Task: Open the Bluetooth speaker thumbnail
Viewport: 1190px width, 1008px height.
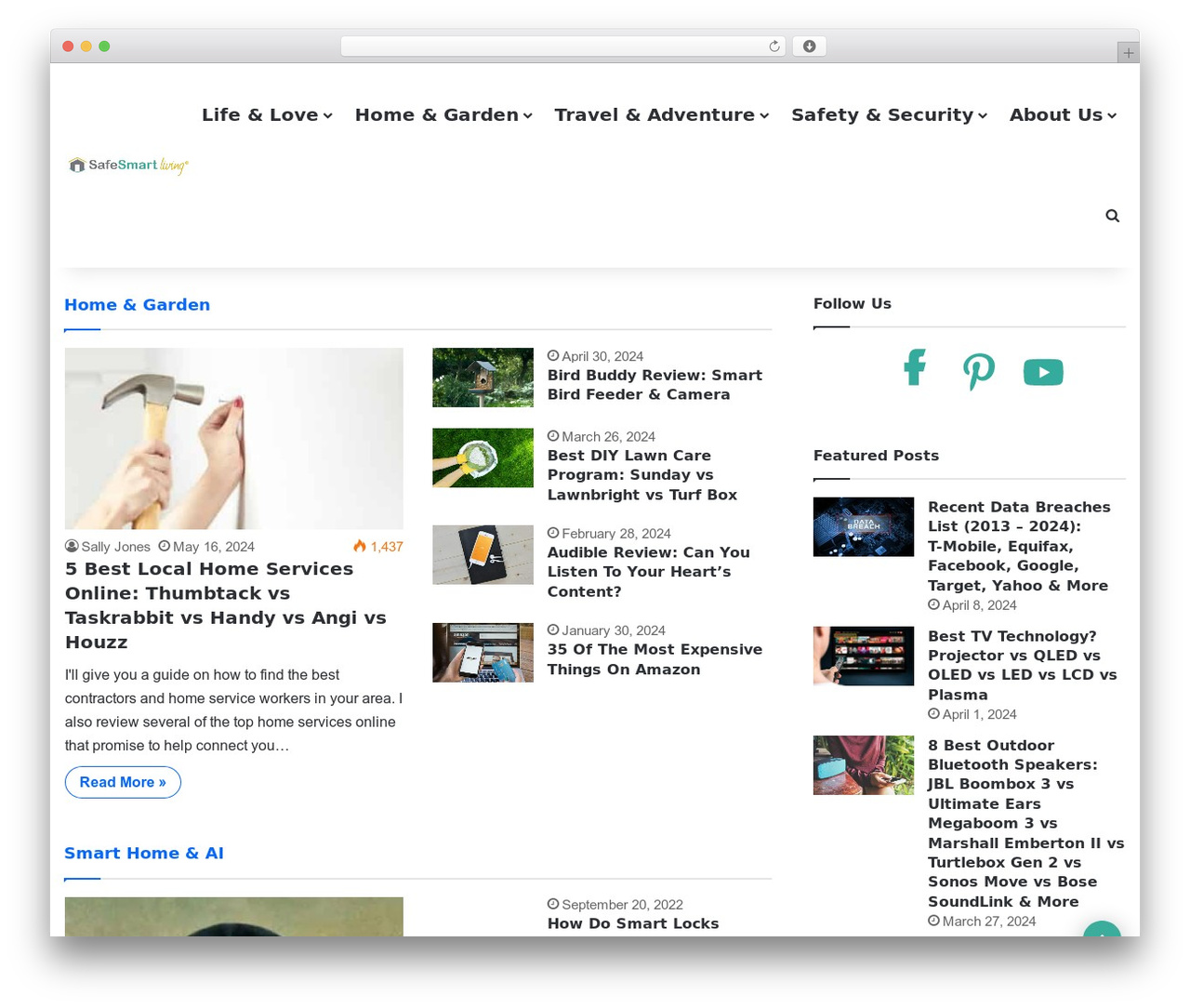Action: click(x=864, y=765)
